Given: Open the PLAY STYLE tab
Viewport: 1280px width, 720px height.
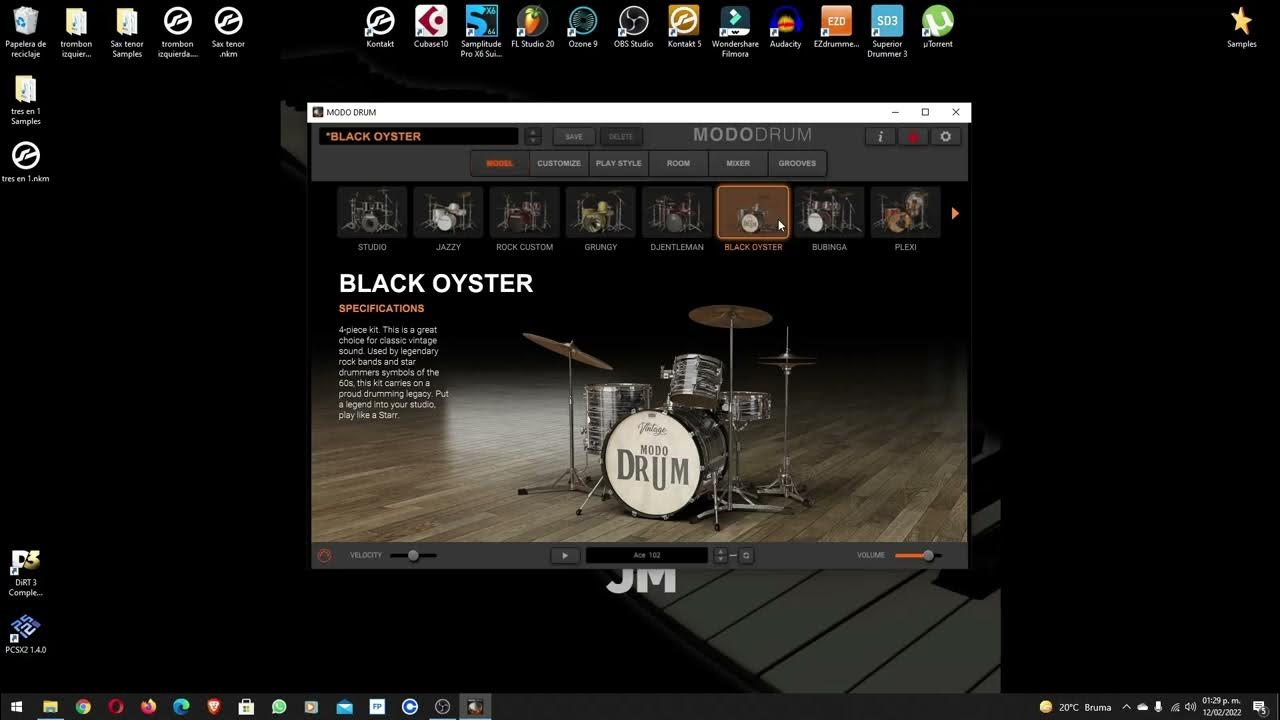Looking at the screenshot, I should (x=619, y=163).
